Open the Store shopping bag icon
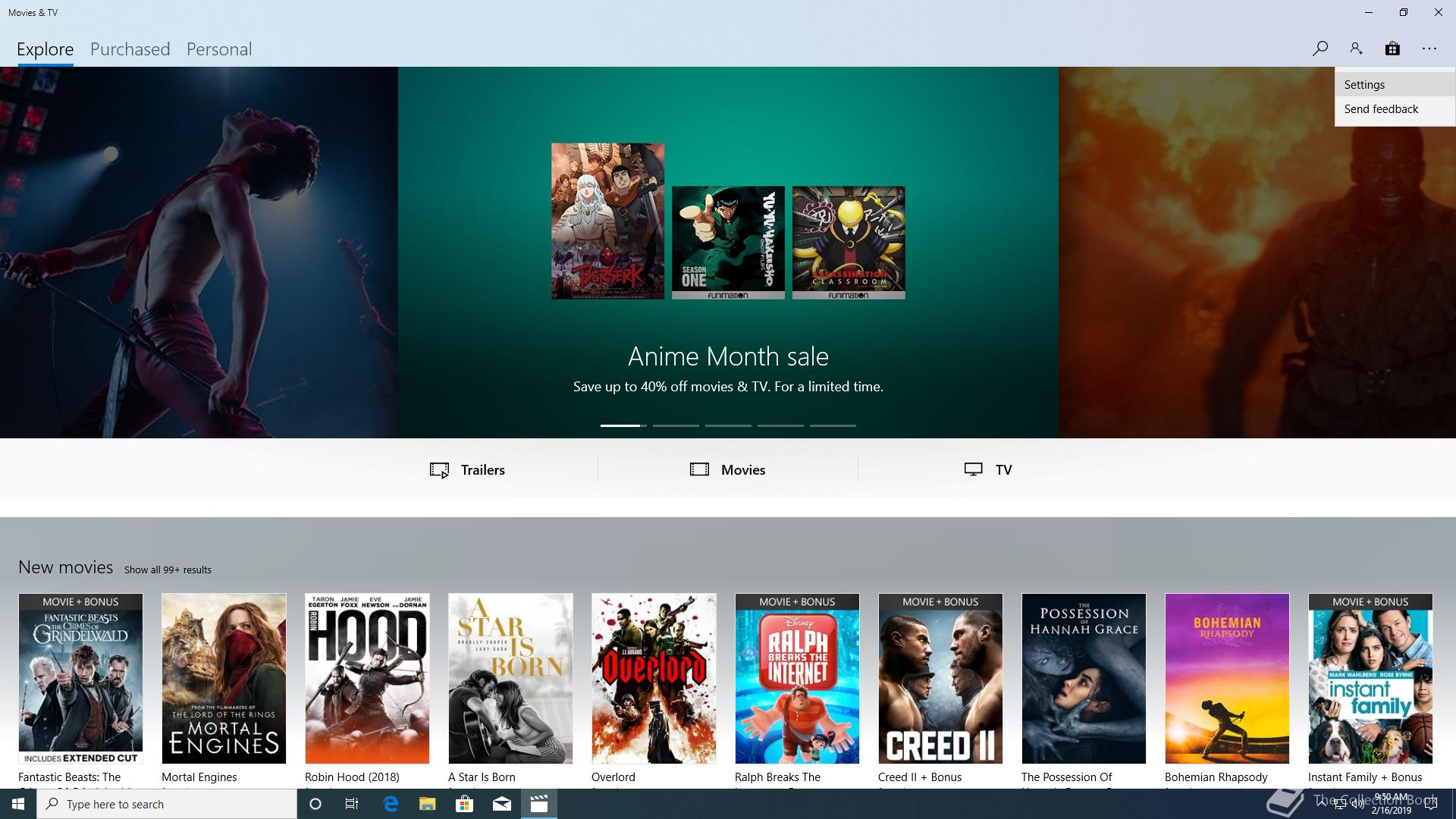This screenshot has width=1456, height=819. [1392, 49]
